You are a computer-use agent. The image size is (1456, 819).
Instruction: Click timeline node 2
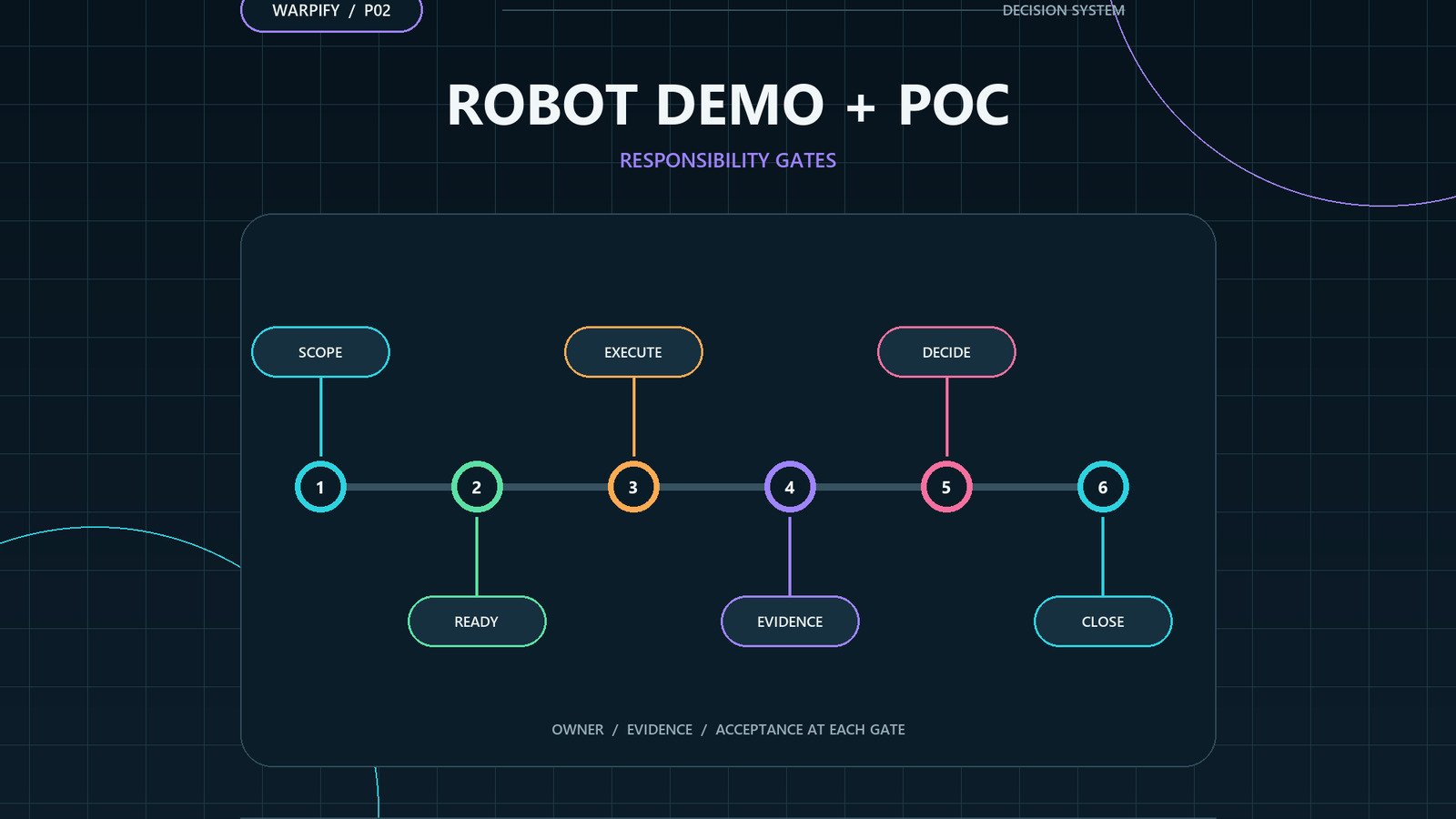477,487
